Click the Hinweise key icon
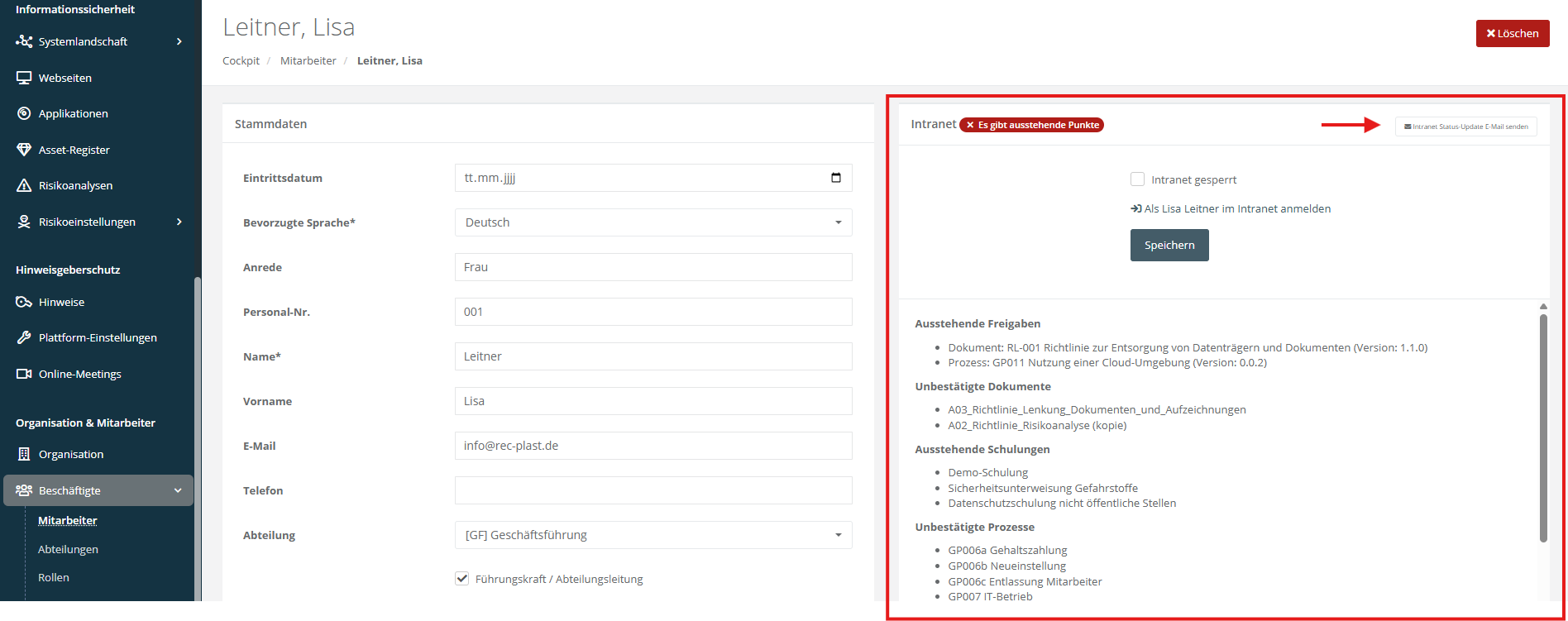This screenshot has height=621, width=1568. point(24,302)
